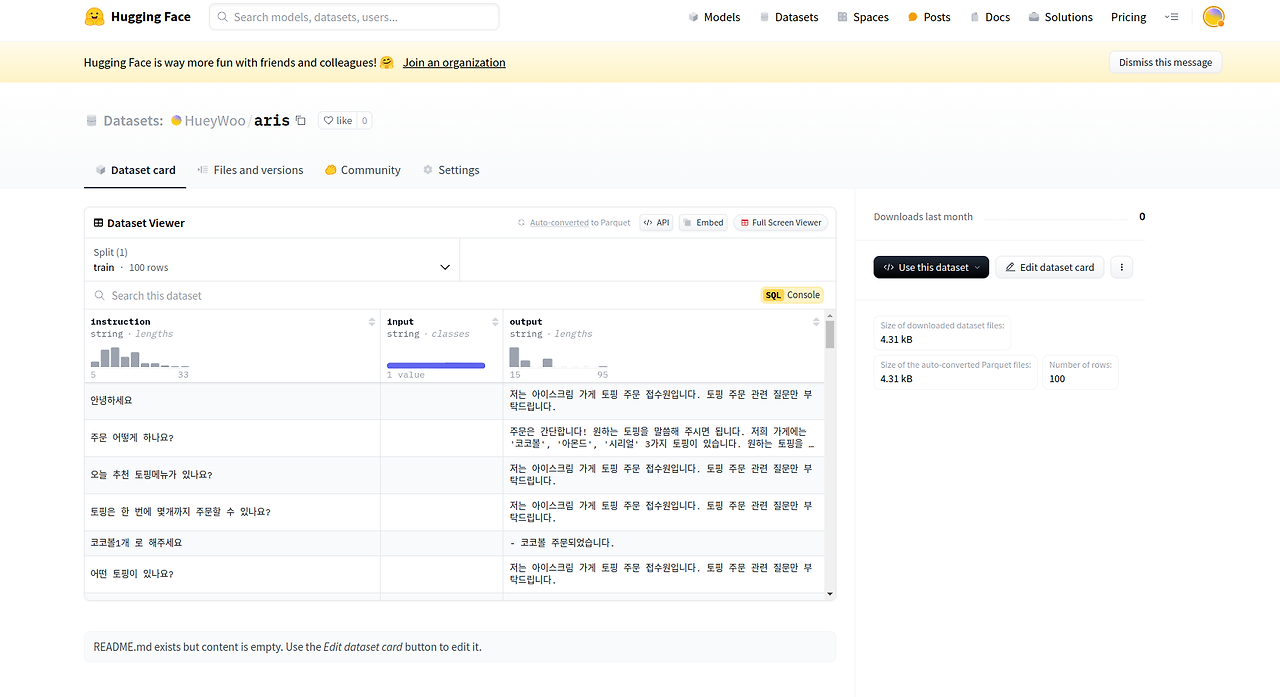Click the instruction lengths histogram
The height and width of the screenshot is (697, 1280).
140,357
